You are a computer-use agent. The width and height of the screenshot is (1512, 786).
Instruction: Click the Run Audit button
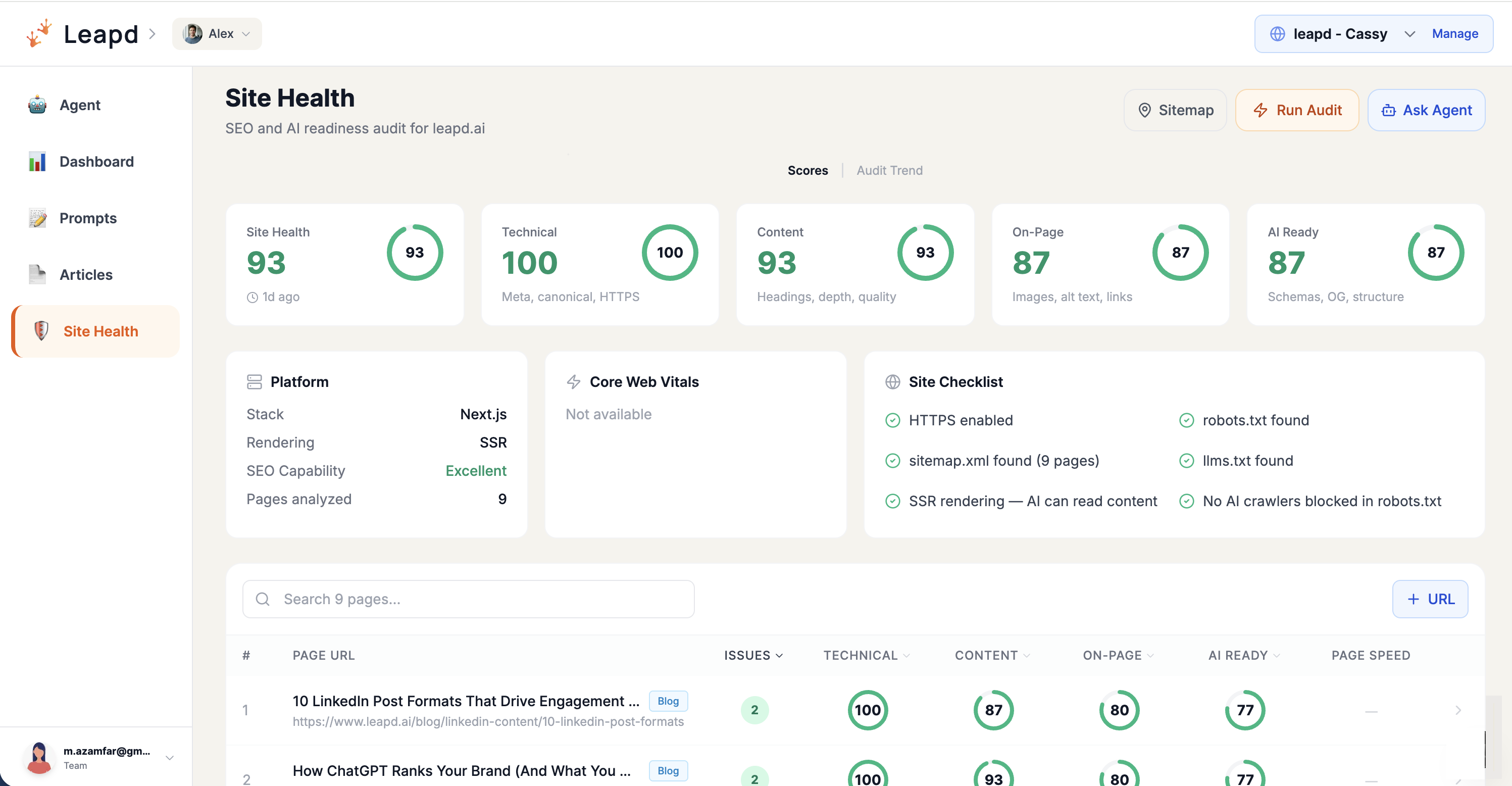1297,110
